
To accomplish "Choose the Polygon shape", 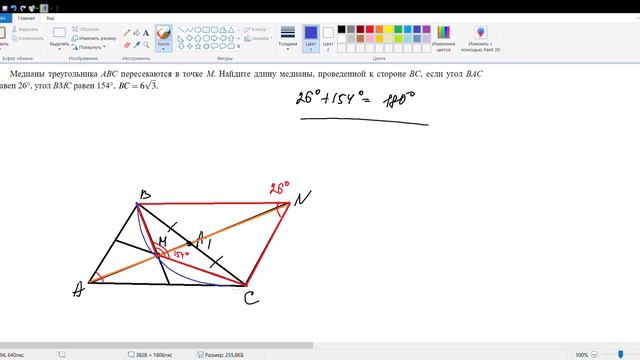I will [223, 29].
